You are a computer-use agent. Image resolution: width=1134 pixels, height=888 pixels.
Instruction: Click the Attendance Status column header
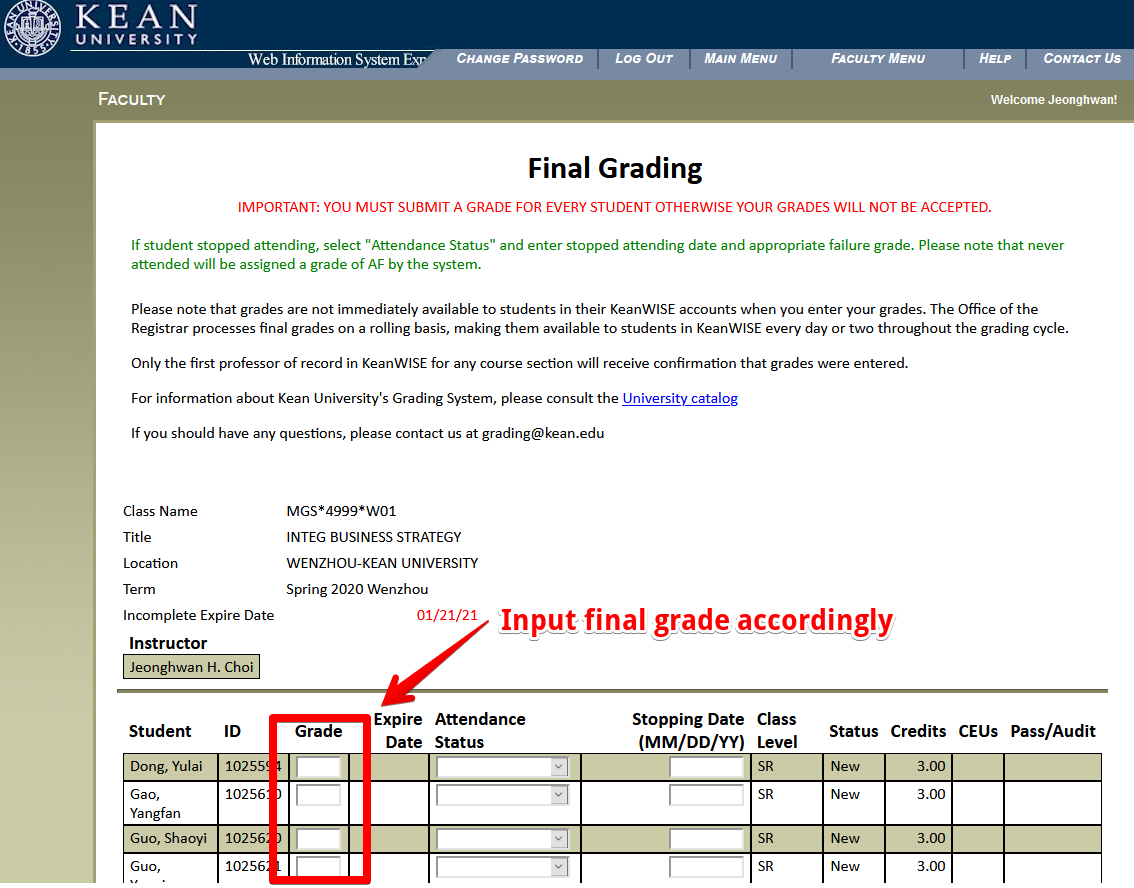tap(480, 730)
